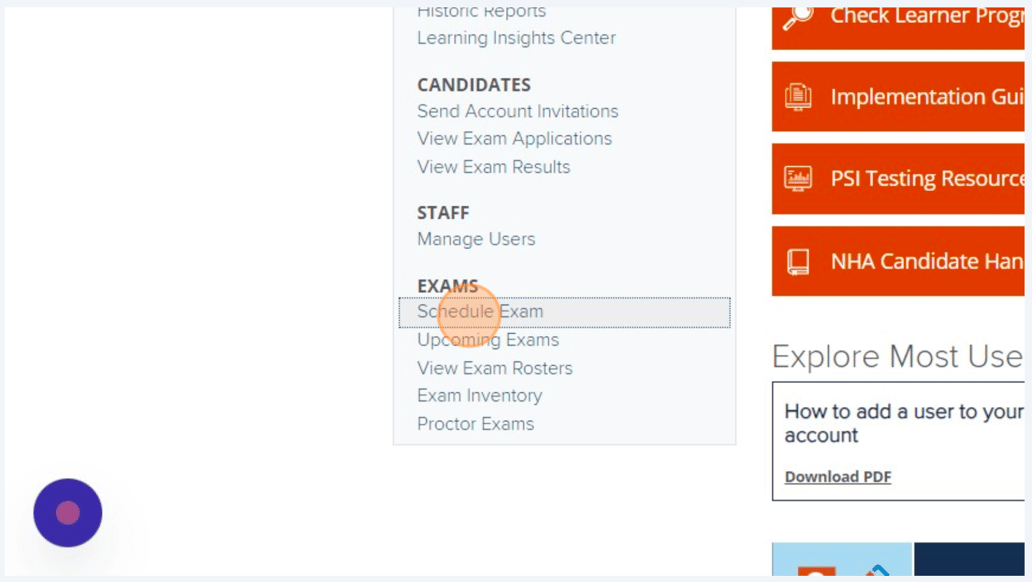This screenshot has width=1032, height=582.
Task: Open View Exam Applications
Action: pos(514,138)
